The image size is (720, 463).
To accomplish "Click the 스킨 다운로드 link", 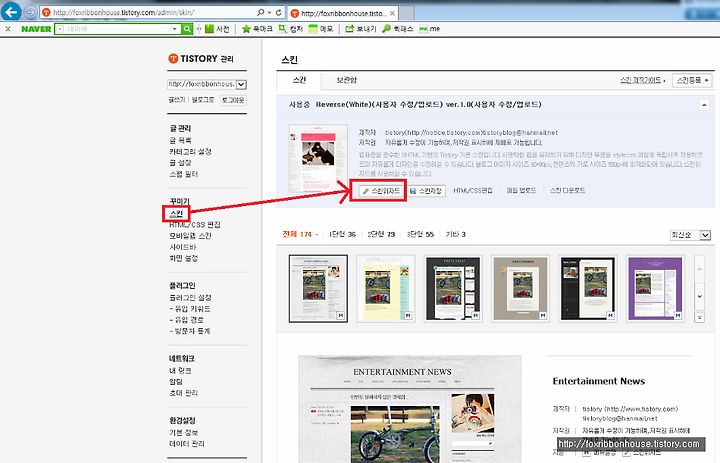I will point(568,191).
